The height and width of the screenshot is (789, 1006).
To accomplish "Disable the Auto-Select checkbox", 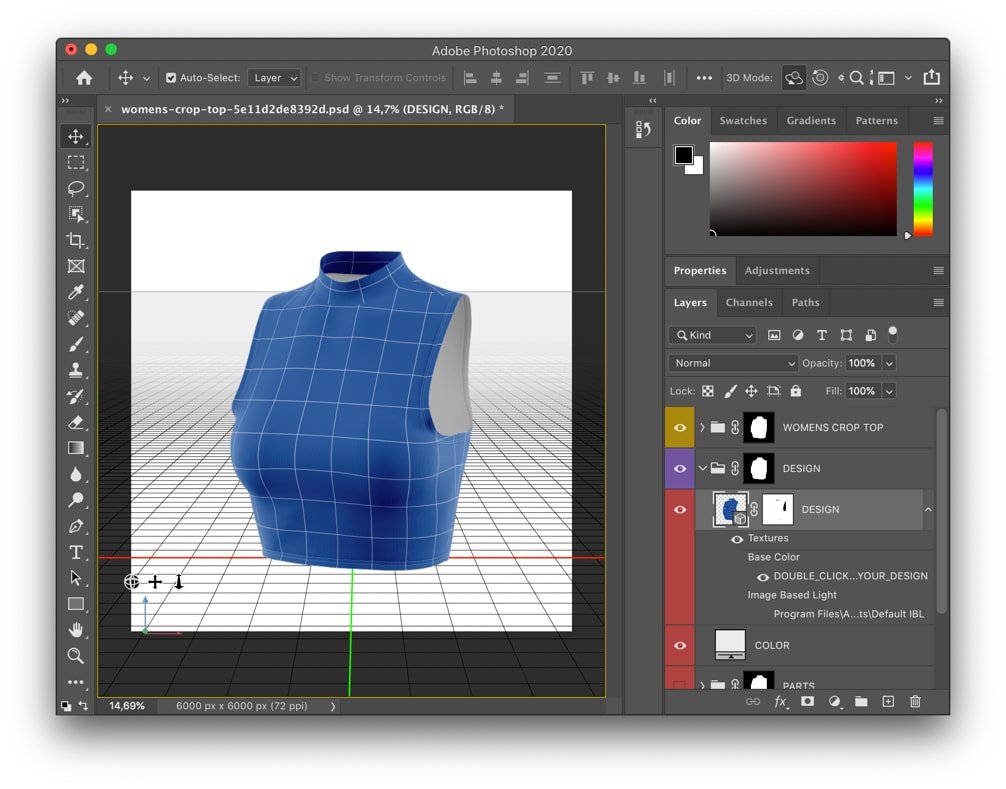I will pyautogui.click(x=171, y=78).
